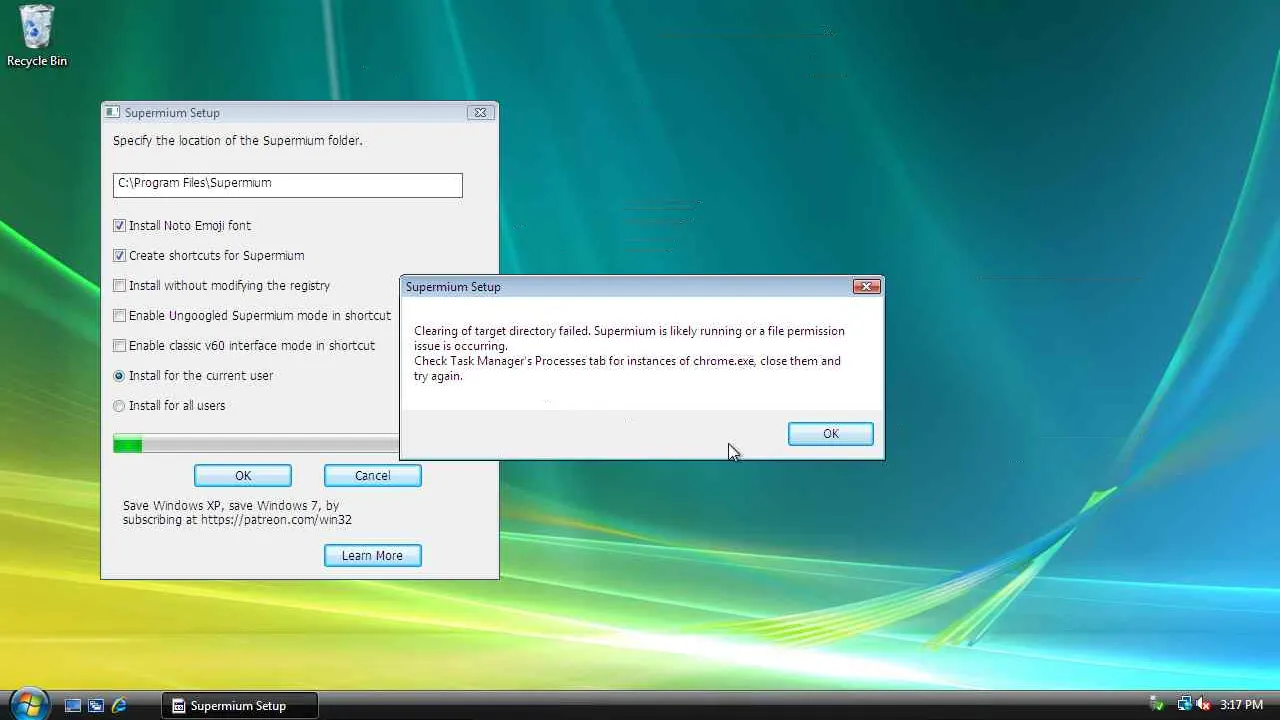Click the 'Save Windows XP, save Windows 7' text
Viewport: 1280px width, 720px height.
231,506
